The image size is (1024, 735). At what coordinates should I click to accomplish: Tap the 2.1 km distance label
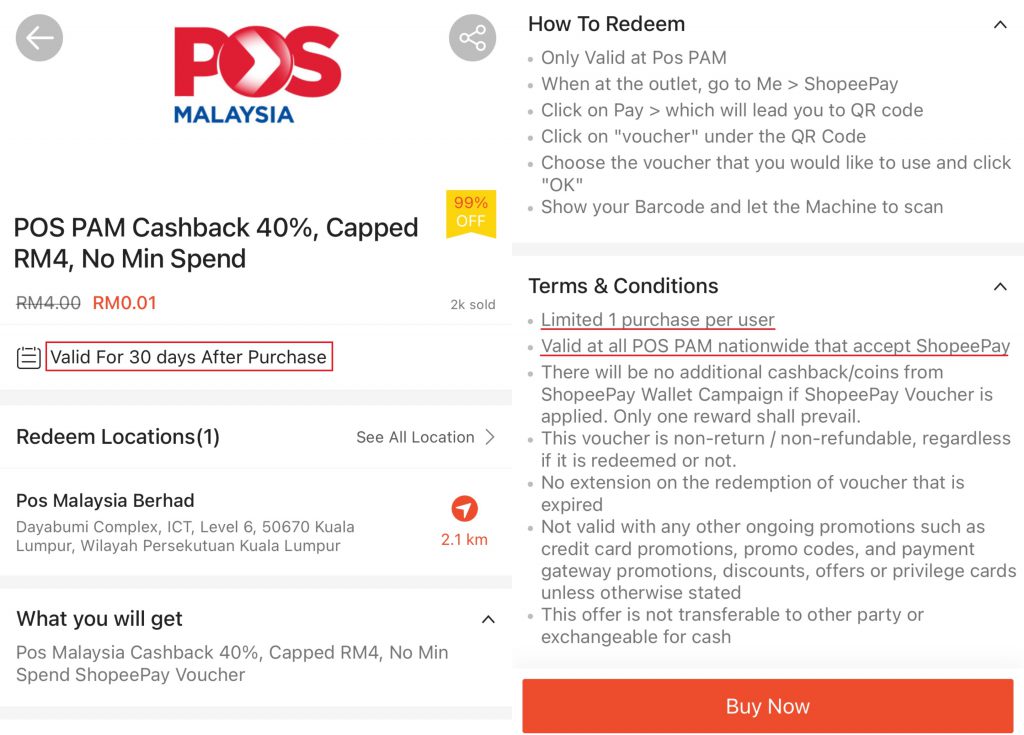(x=464, y=540)
